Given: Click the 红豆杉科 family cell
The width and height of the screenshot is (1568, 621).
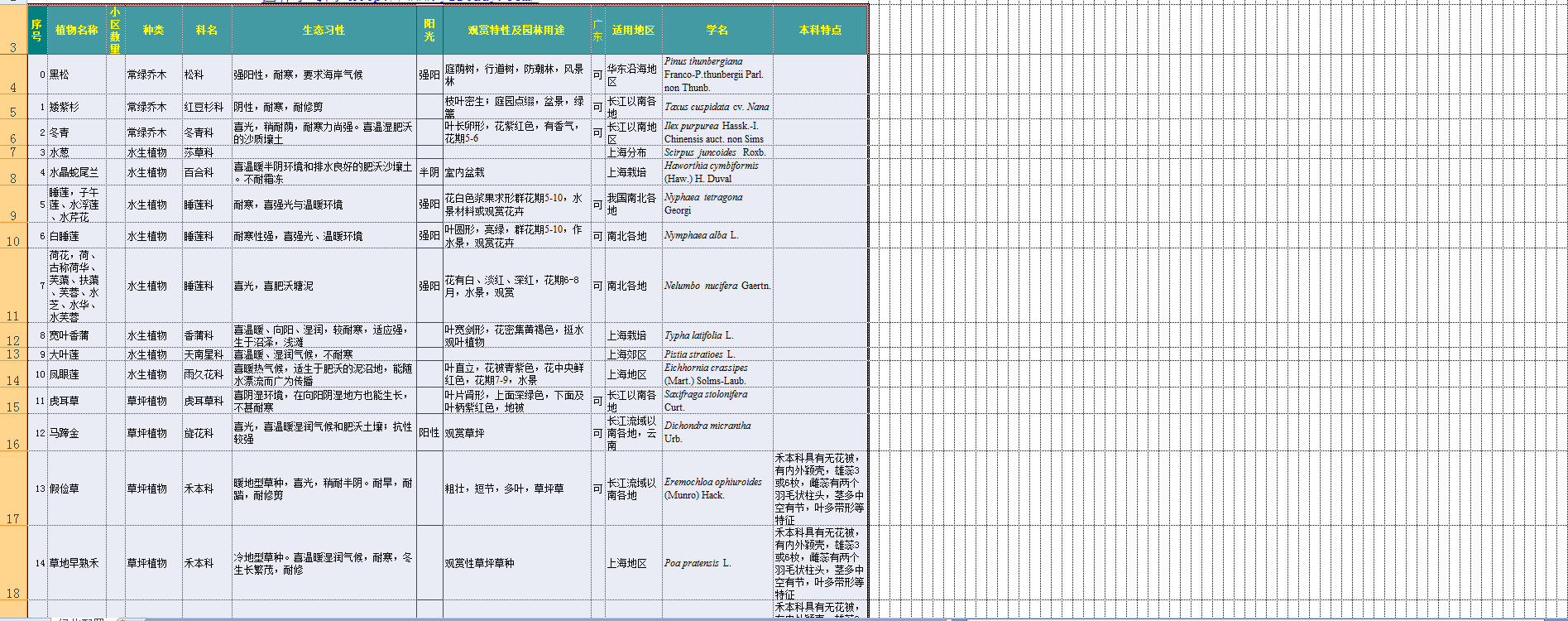Looking at the screenshot, I should 207,107.
